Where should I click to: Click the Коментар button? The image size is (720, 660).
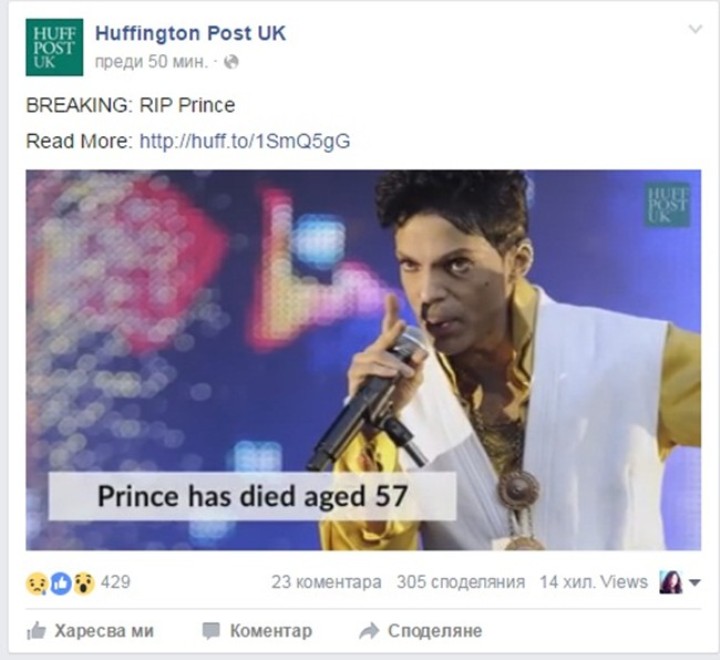click(x=258, y=631)
